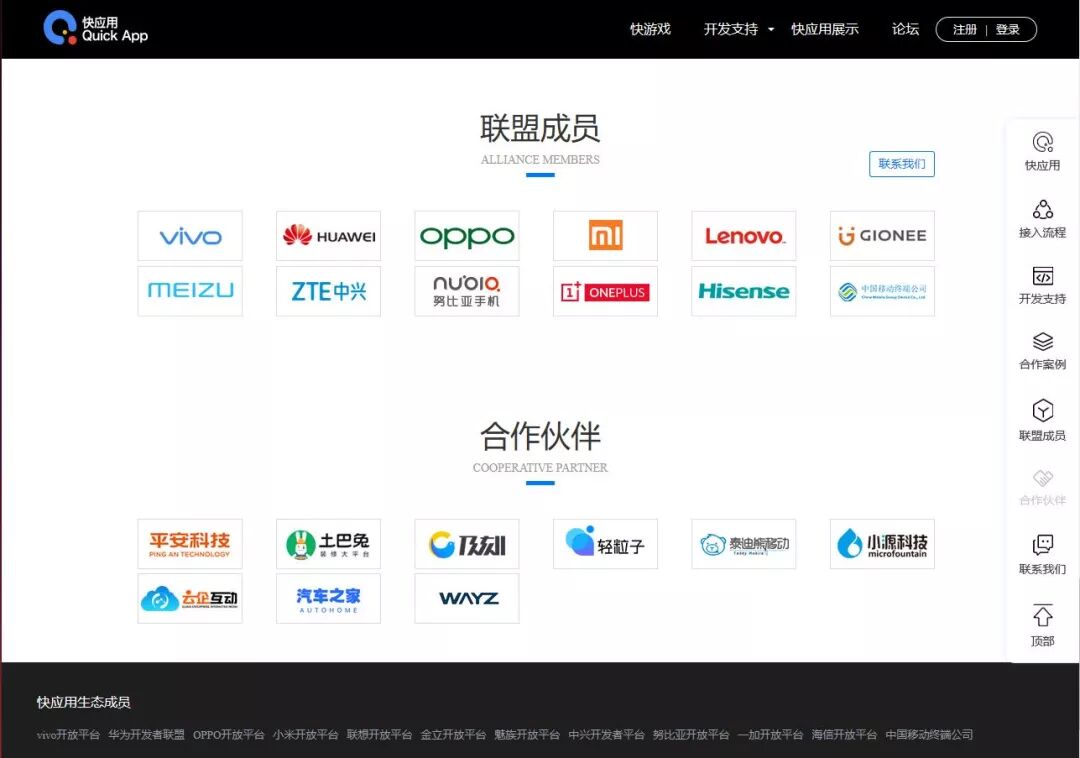Open the 平安科技 partner logo
The height and width of the screenshot is (758, 1080).
click(190, 544)
